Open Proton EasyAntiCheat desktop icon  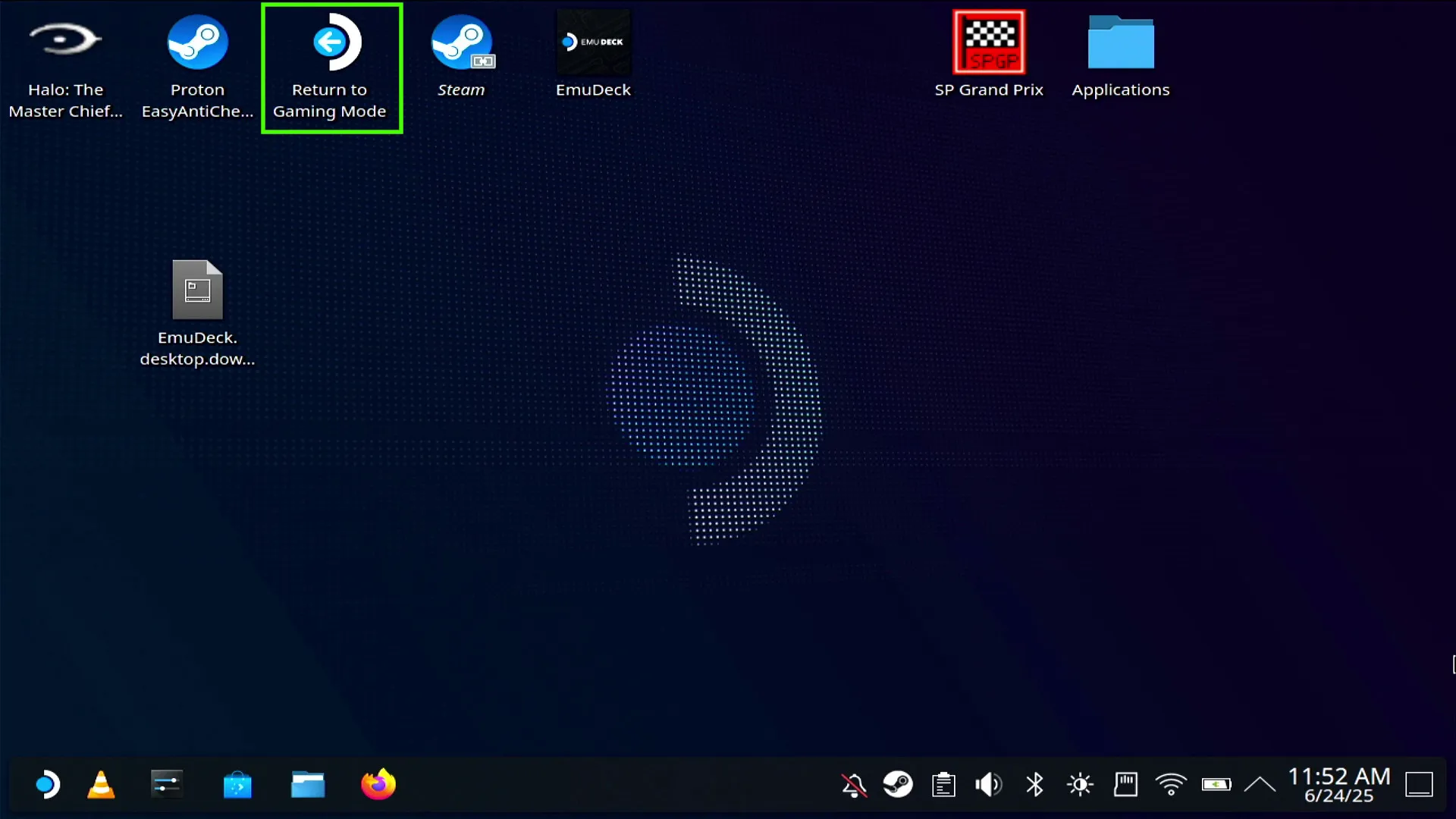[x=197, y=68]
